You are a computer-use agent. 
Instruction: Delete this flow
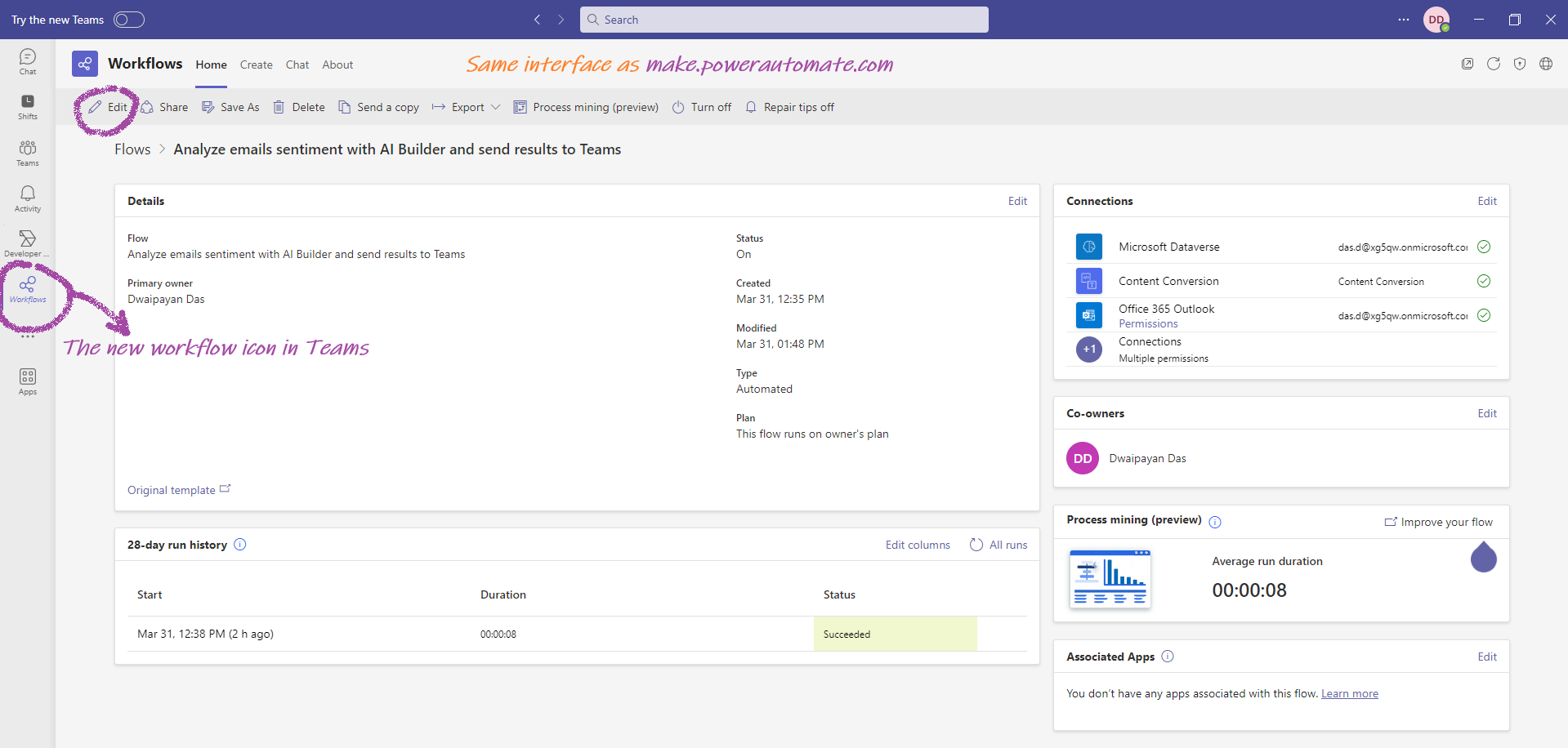pos(299,107)
